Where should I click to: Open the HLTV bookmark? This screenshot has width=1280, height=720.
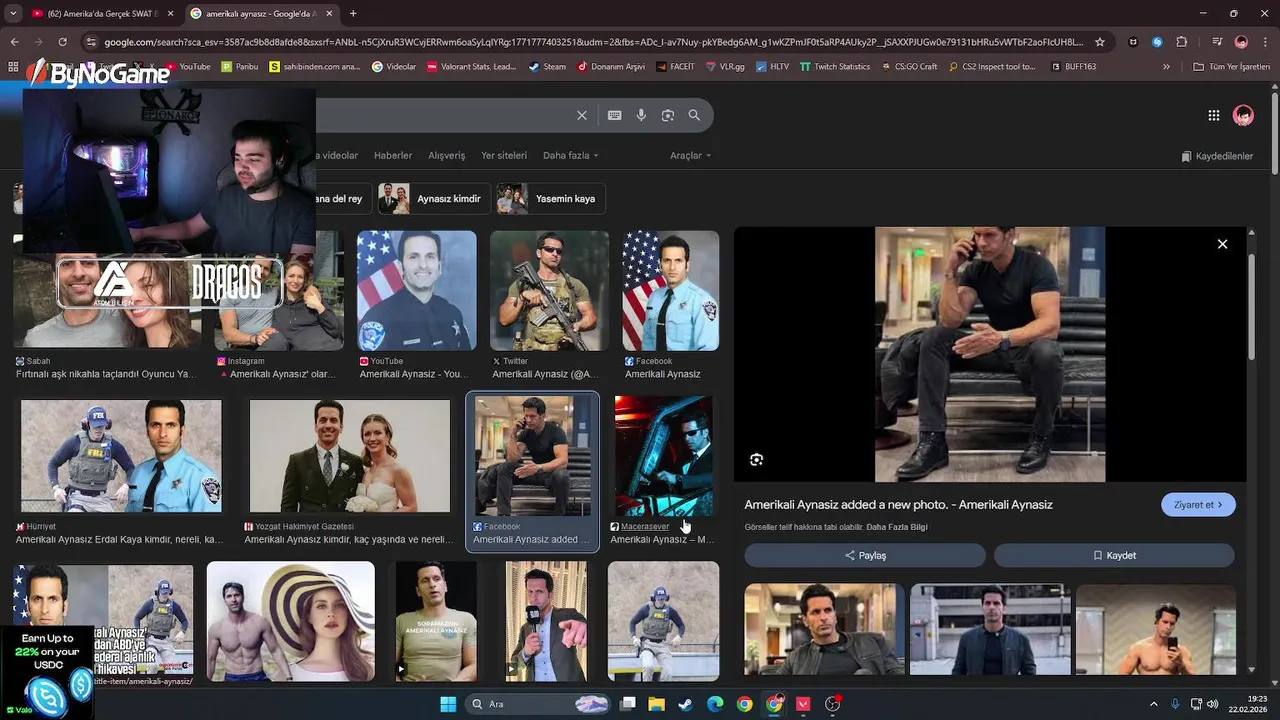[x=772, y=67]
